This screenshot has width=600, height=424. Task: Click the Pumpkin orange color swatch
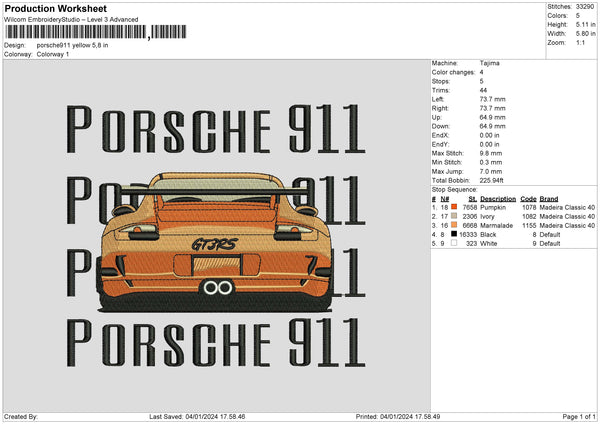[456, 206]
